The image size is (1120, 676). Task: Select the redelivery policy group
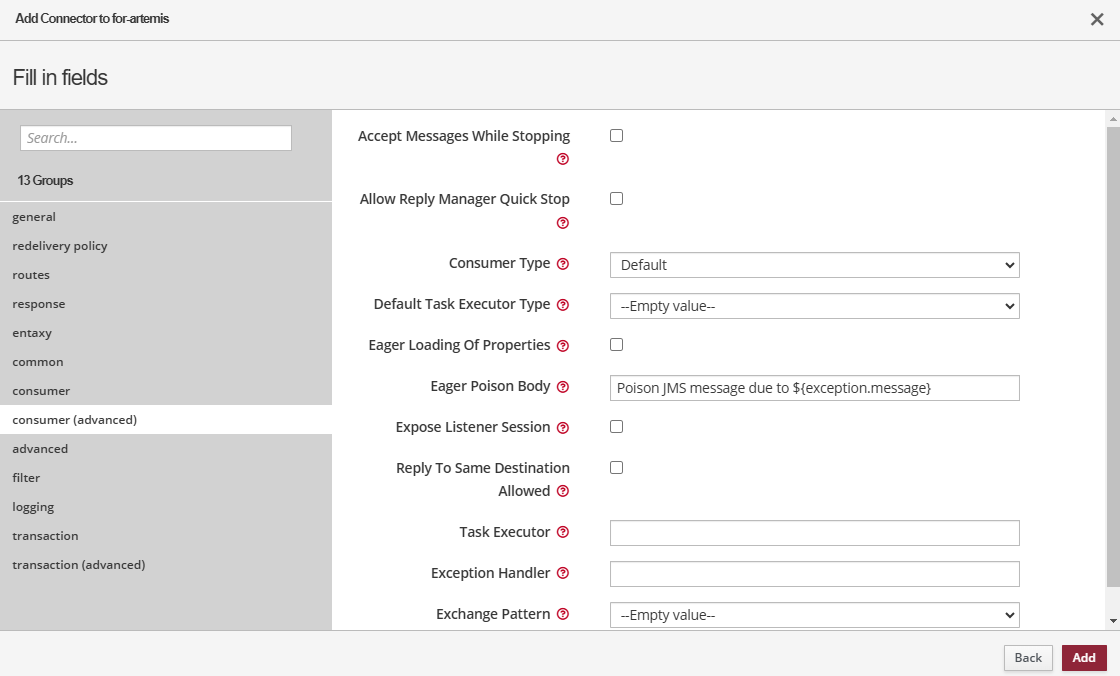(x=60, y=246)
